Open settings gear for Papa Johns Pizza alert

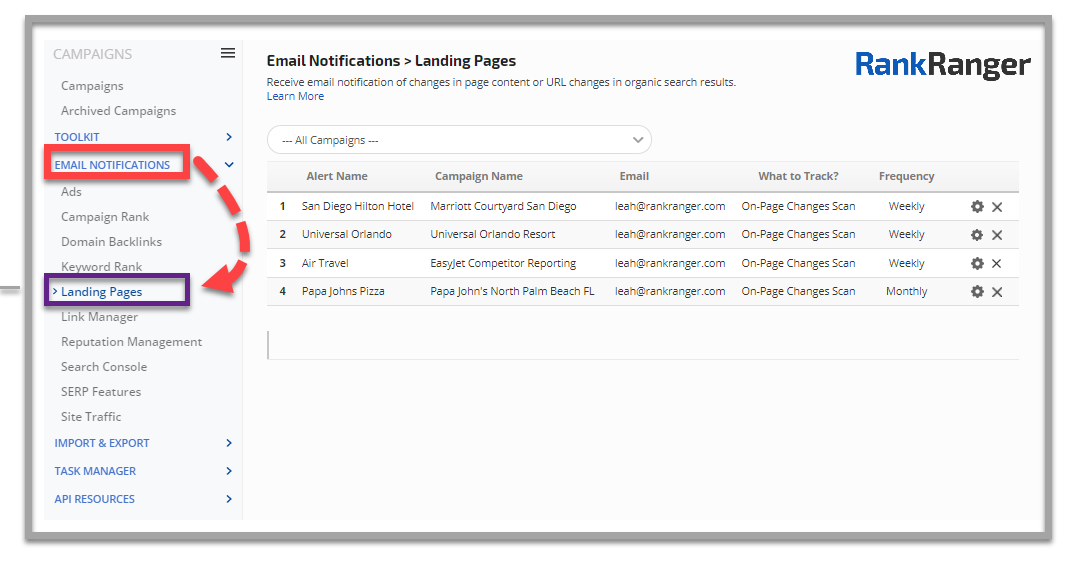977,292
